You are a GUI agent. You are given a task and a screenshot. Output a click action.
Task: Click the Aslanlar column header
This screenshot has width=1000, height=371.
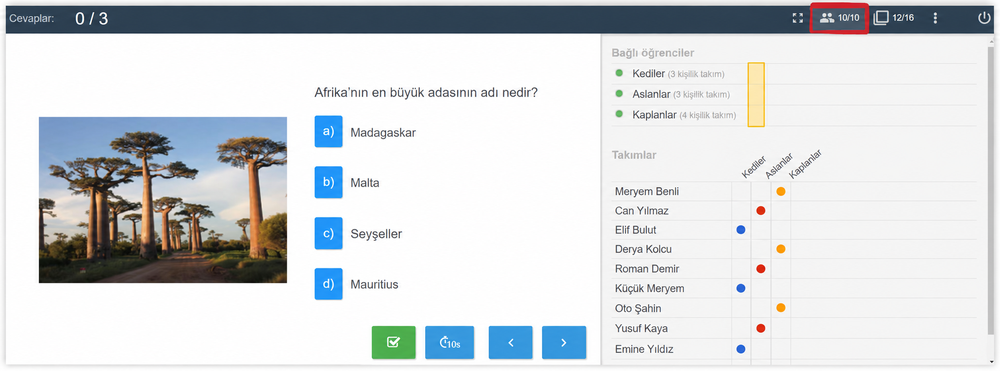click(x=778, y=166)
